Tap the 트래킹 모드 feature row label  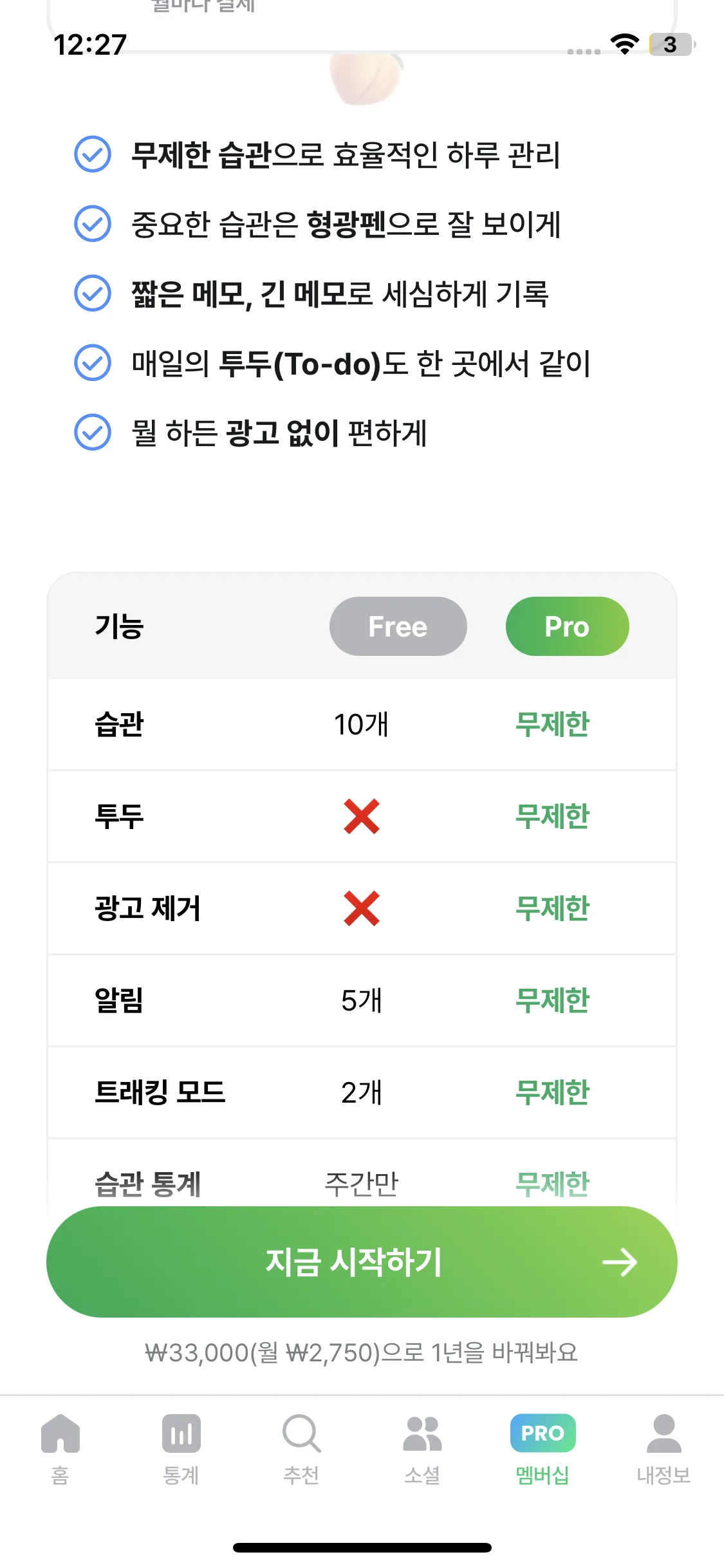pyautogui.click(x=160, y=1092)
